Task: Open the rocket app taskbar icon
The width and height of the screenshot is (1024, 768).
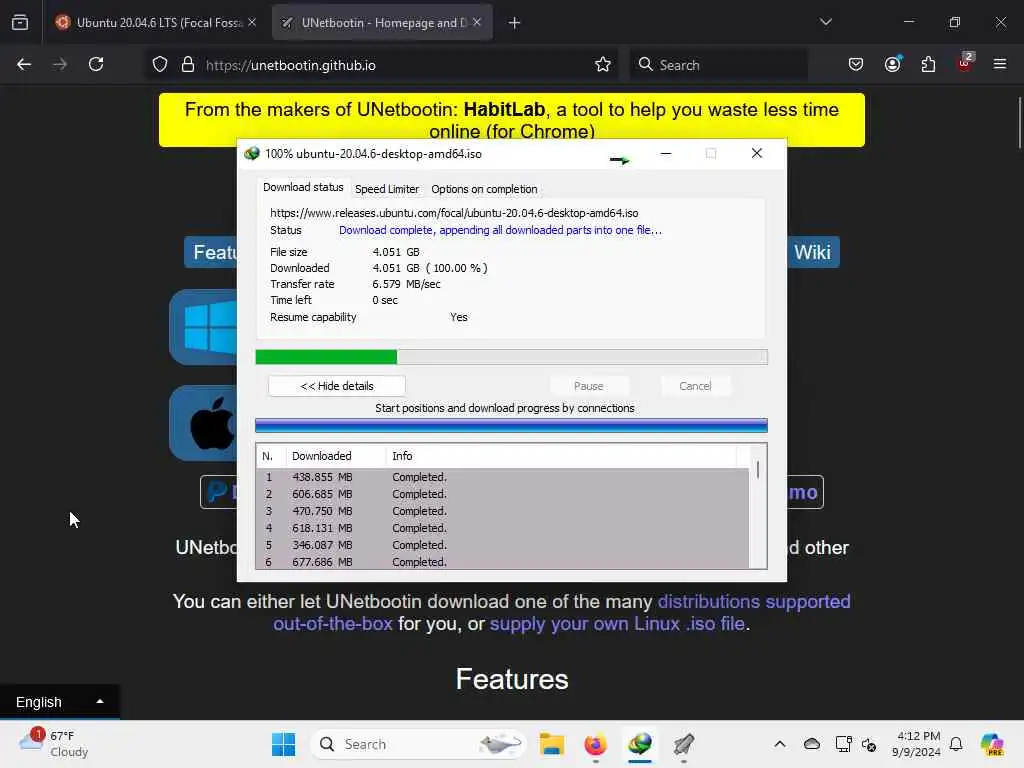Action: click(x=684, y=744)
